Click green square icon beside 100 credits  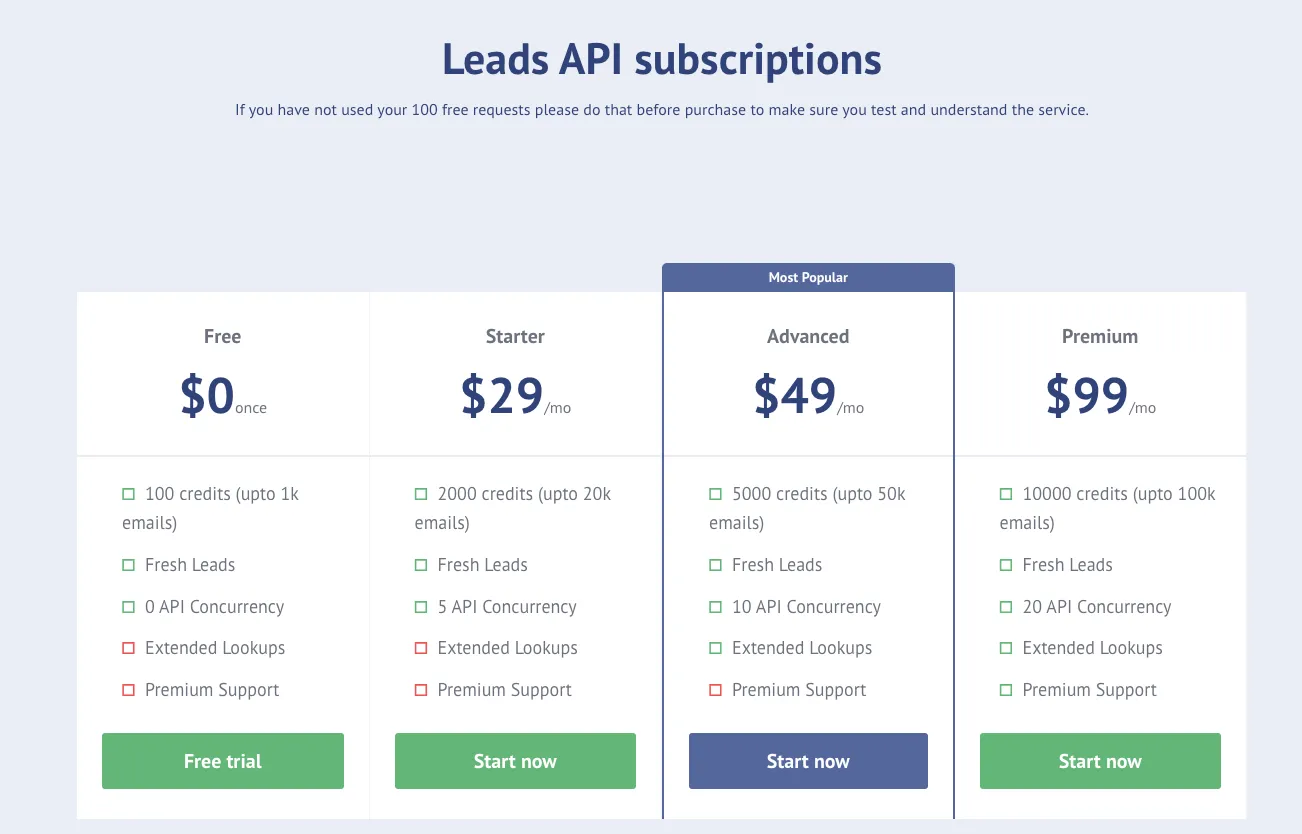128,494
